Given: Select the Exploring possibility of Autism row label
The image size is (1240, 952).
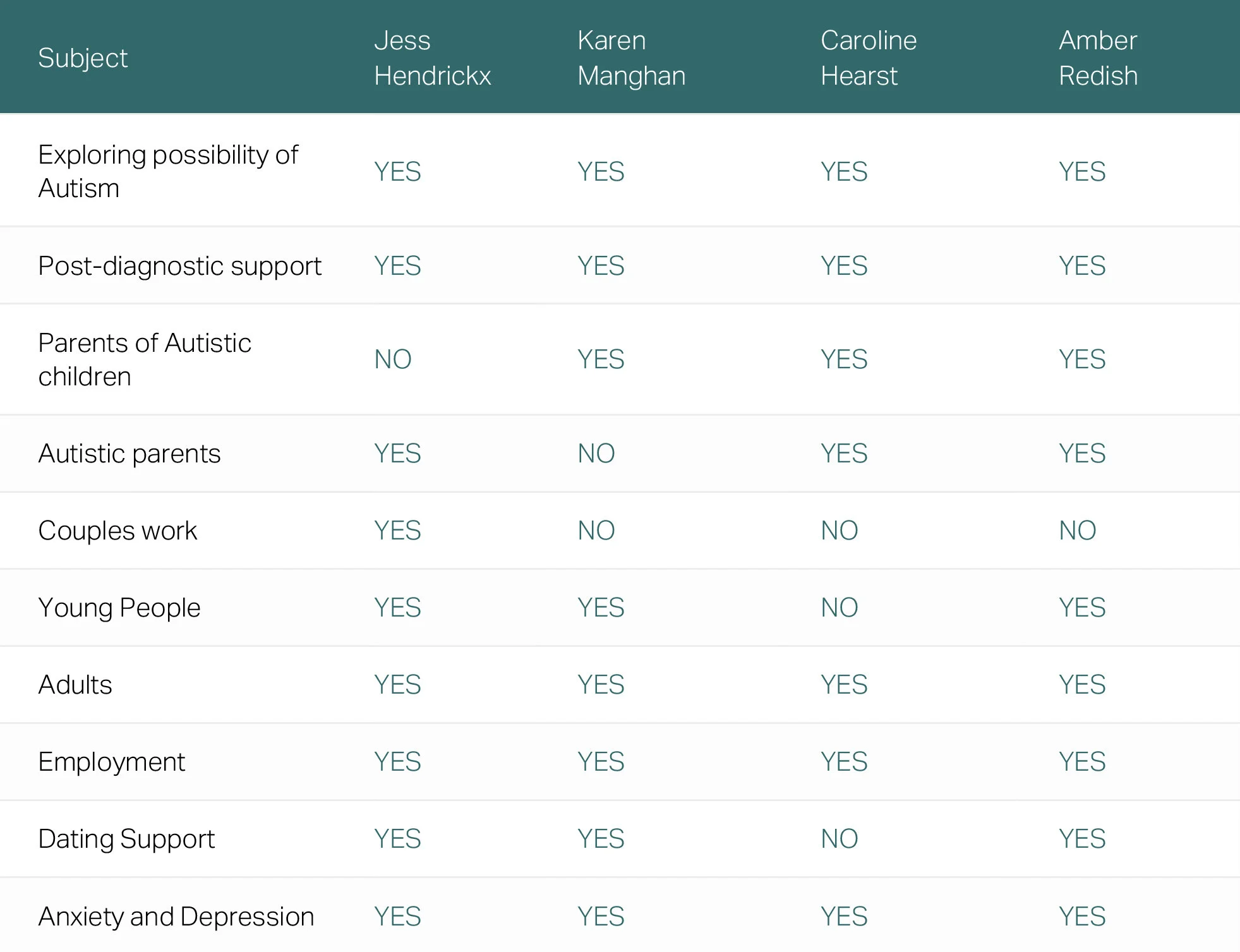Looking at the screenshot, I should click(167, 171).
